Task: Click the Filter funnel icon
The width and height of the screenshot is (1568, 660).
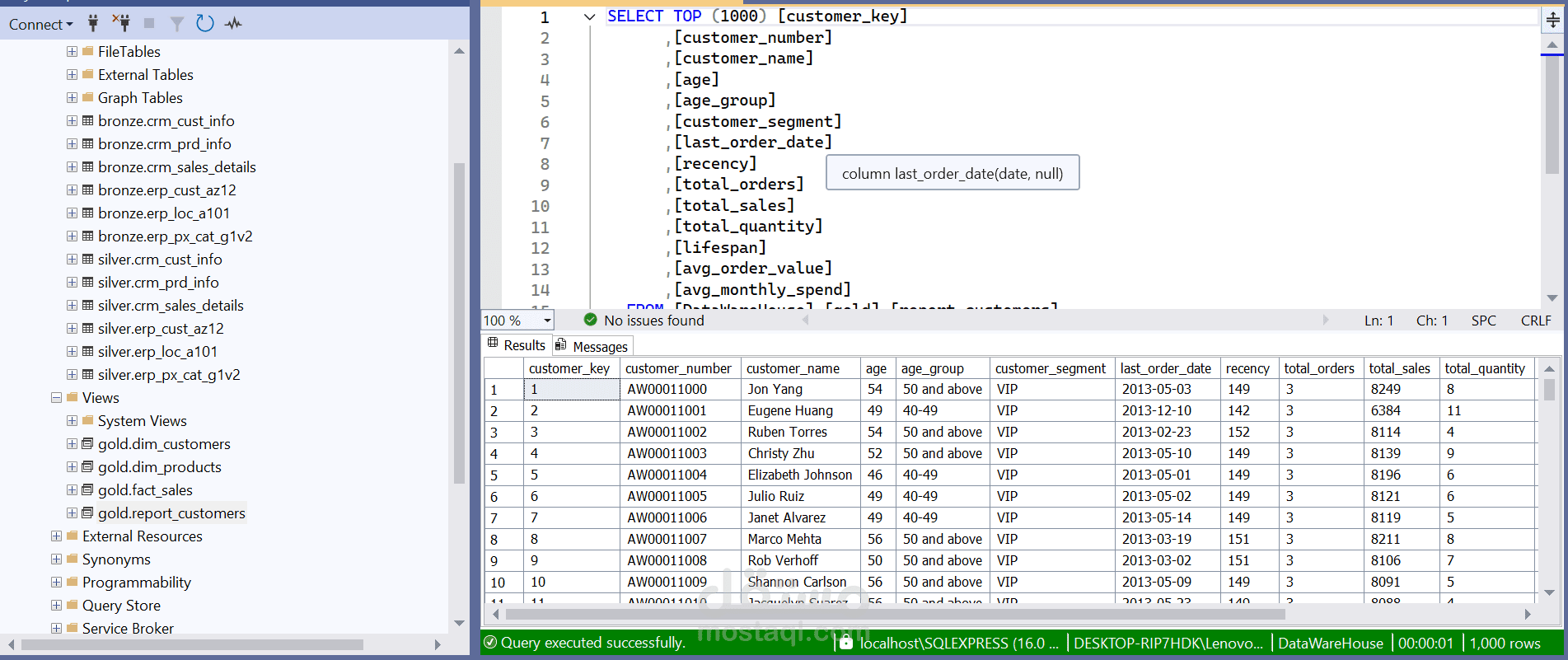Action: click(176, 24)
